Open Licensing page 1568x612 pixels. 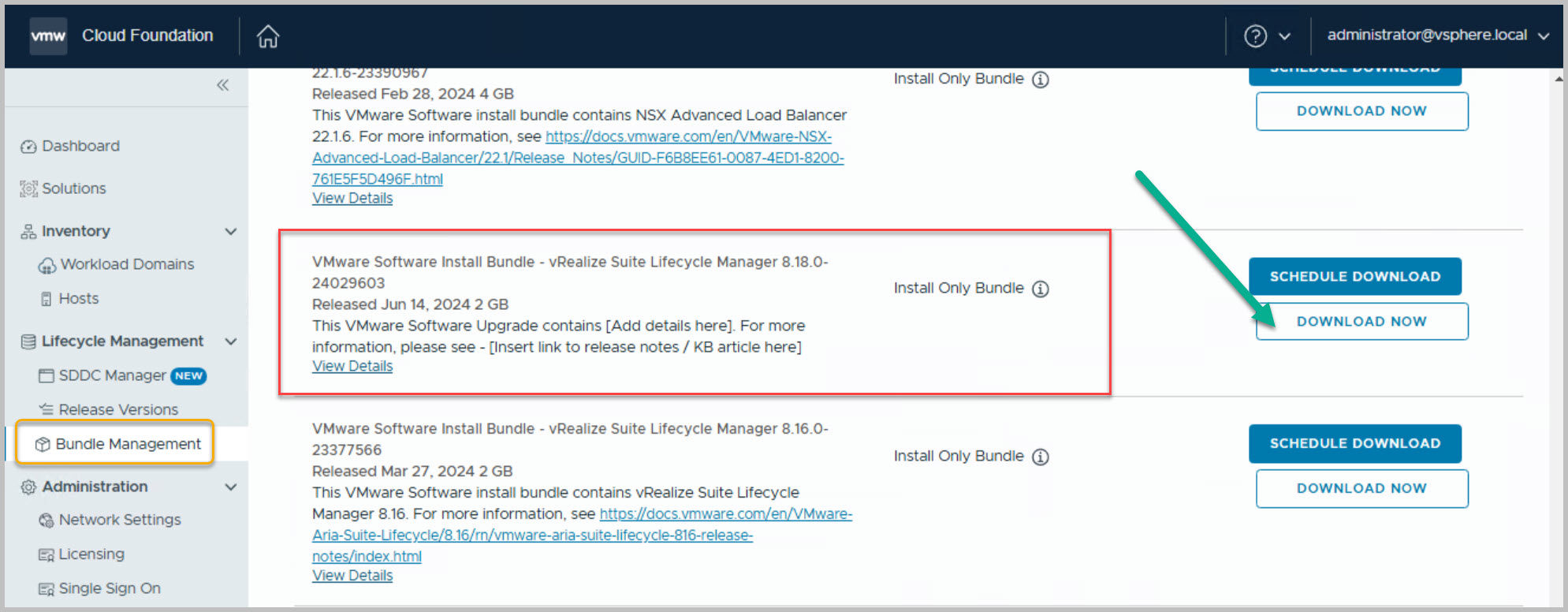coord(91,554)
